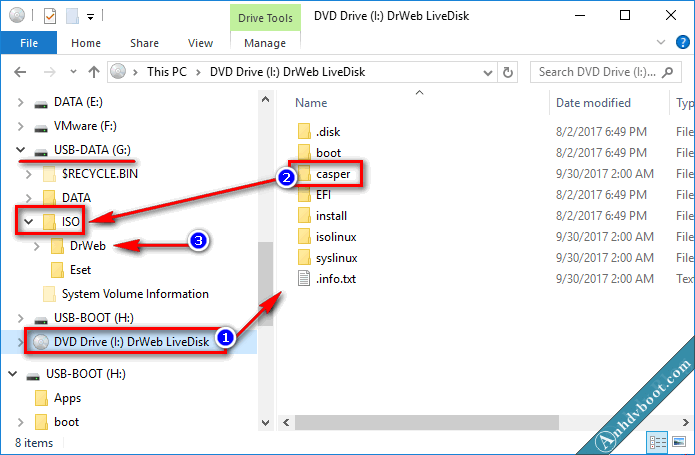695x455 pixels.
Task: Go forward with the Forward arrow
Action: pyautogui.click(x=50, y=72)
